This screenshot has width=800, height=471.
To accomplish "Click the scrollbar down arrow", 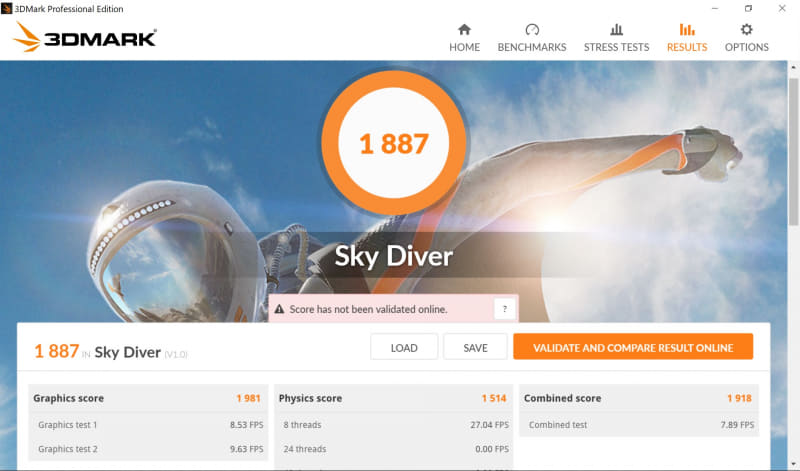I will (793, 463).
